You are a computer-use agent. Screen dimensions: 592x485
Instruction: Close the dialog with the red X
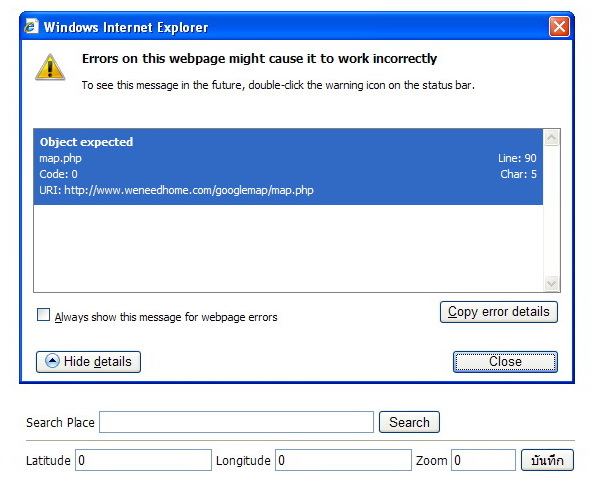coord(559,27)
